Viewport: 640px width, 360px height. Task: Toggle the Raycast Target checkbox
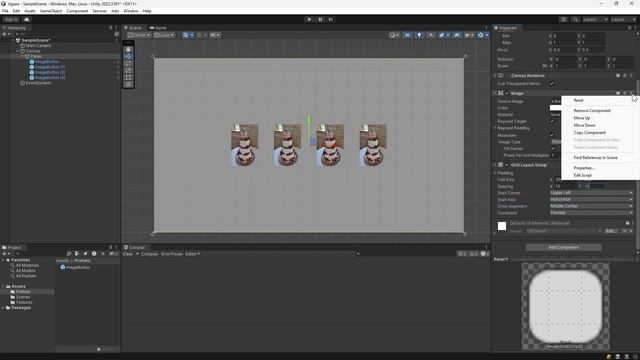point(552,121)
